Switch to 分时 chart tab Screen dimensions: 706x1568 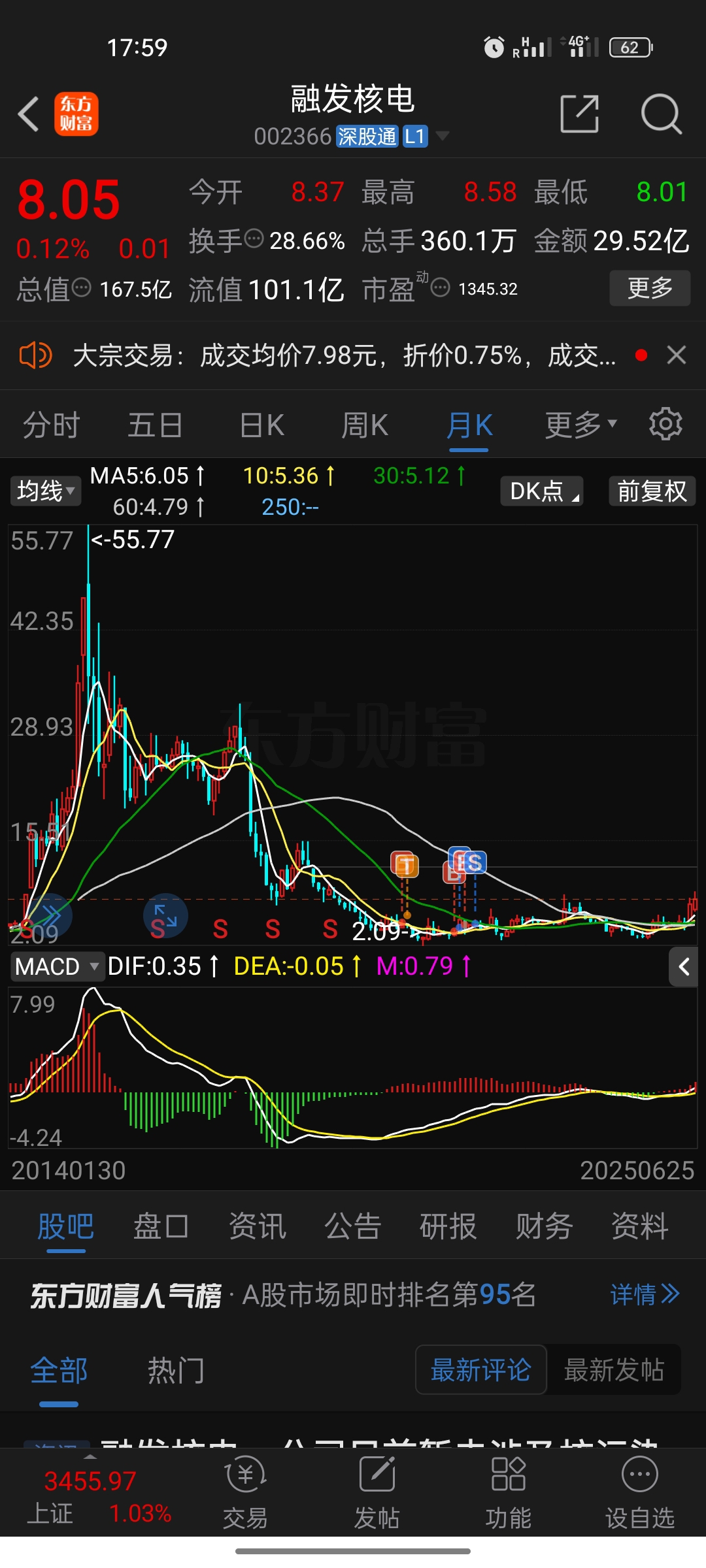pyautogui.click(x=51, y=425)
